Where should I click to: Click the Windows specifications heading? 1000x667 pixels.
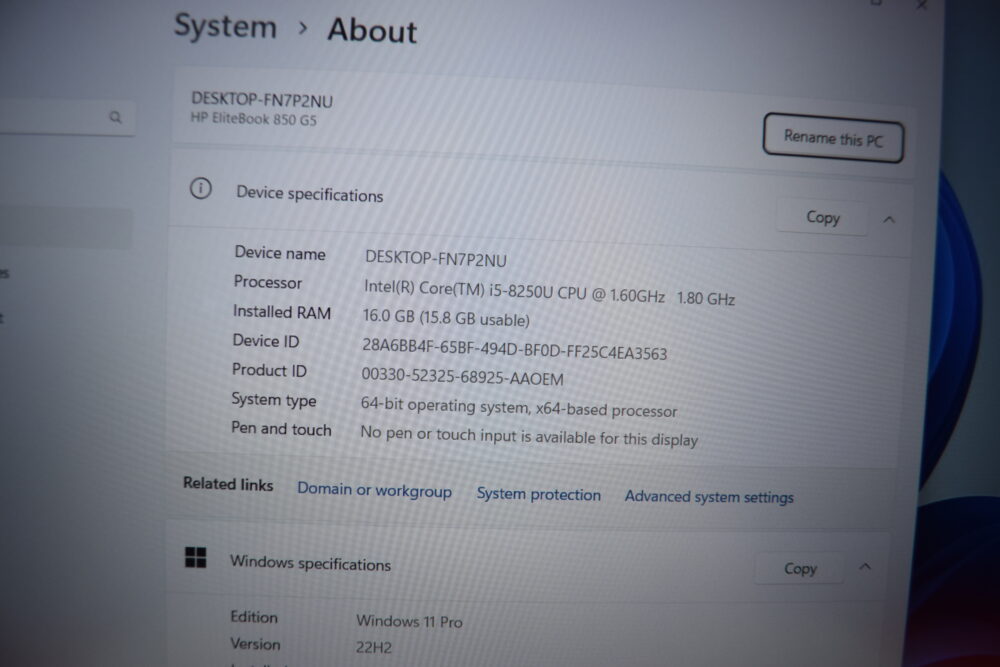311,563
